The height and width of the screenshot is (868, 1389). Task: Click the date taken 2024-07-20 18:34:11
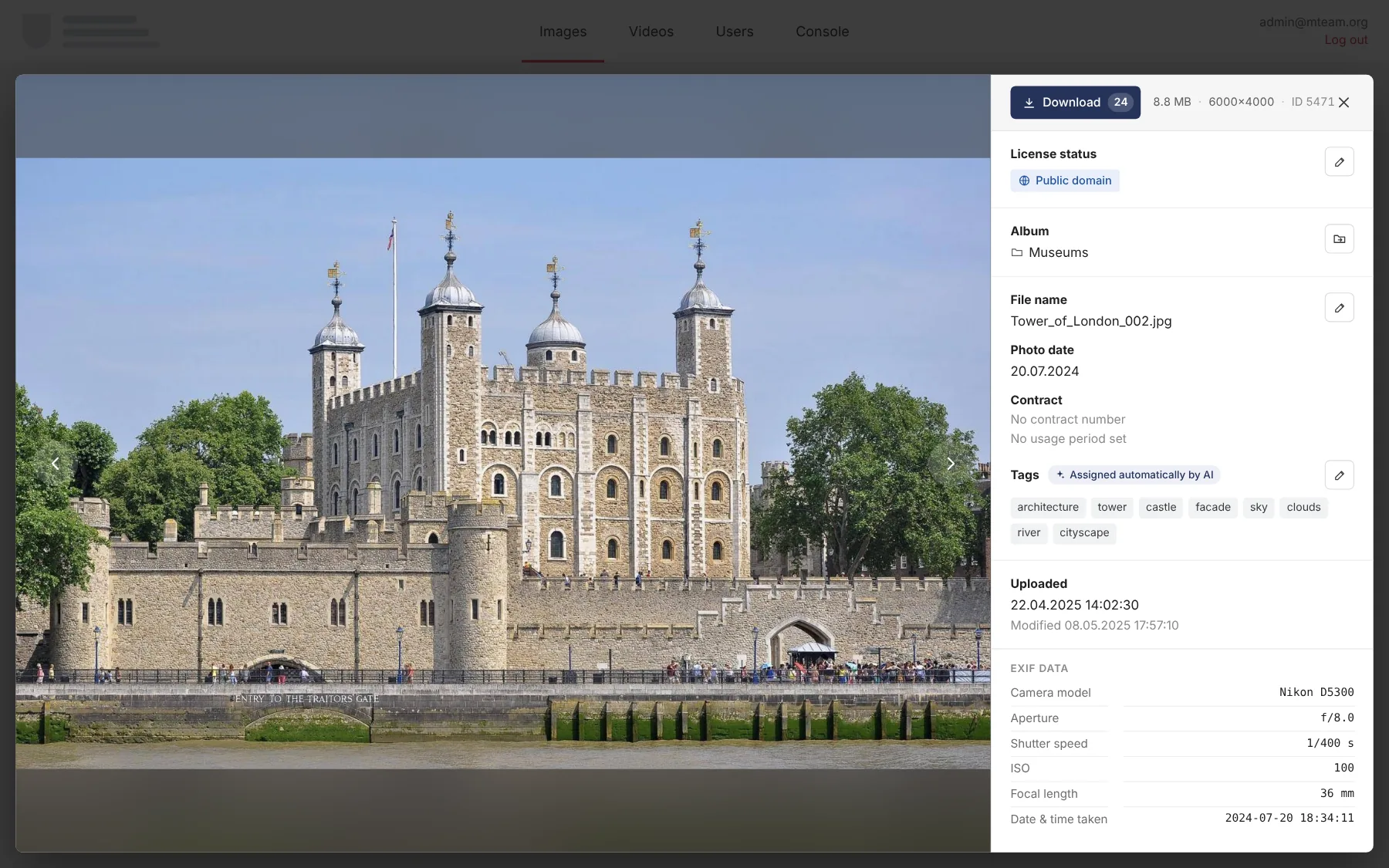1289,818
